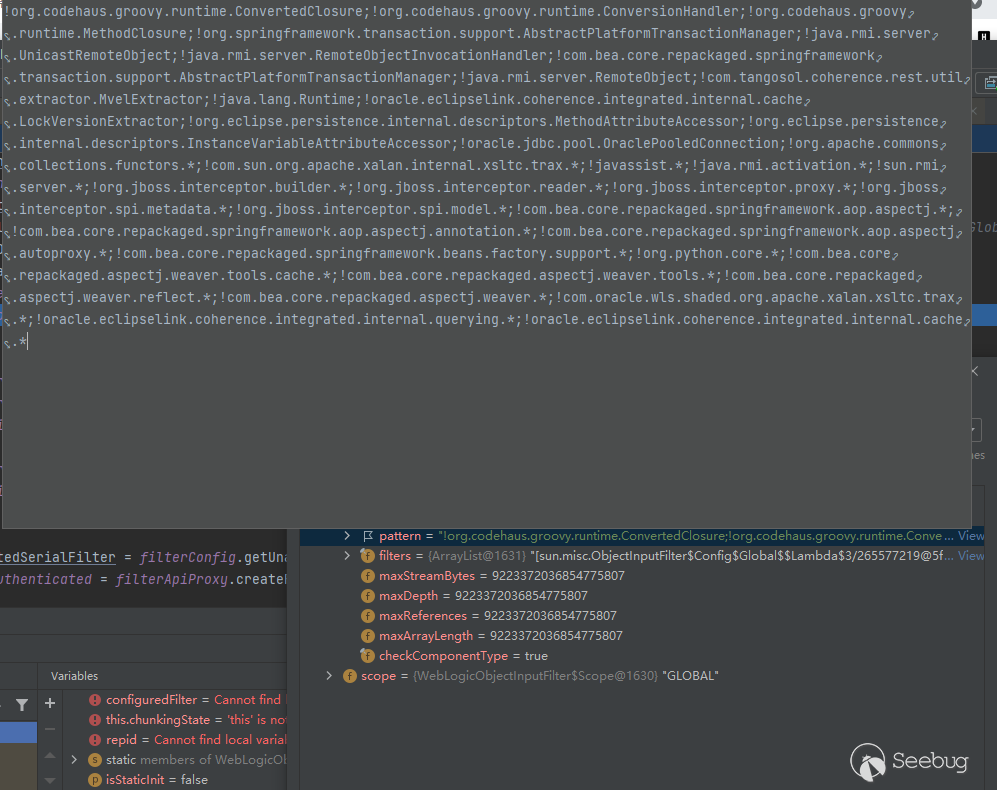Click the error icon next to repid
Image resolution: width=997 pixels, height=790 pixels.
[95, 740]
